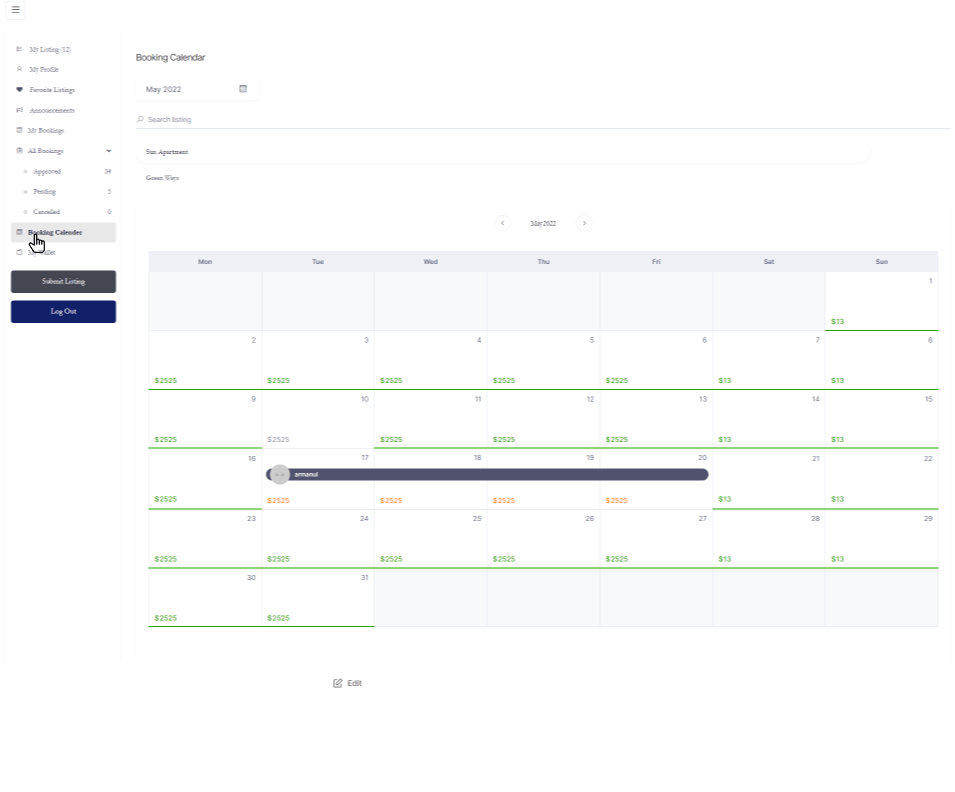Viewport: 955px width, 792px height.
Task: Open the My Bookings menu item
Action: click(46, 131)
